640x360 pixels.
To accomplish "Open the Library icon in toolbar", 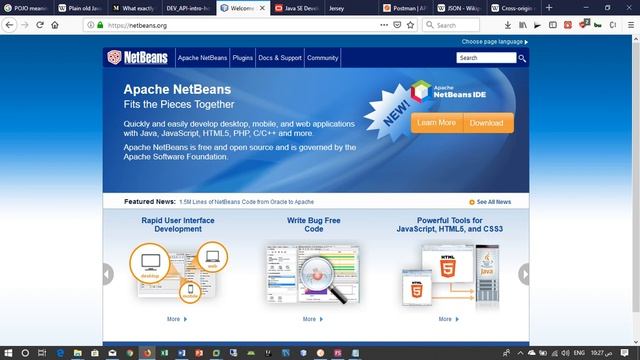I will (522, 25).
